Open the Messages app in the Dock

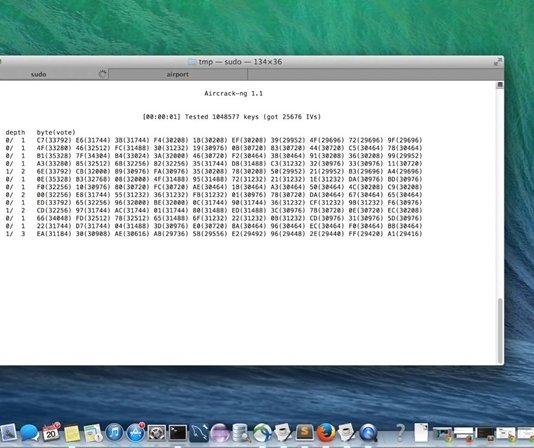click(x=29, y=433)
